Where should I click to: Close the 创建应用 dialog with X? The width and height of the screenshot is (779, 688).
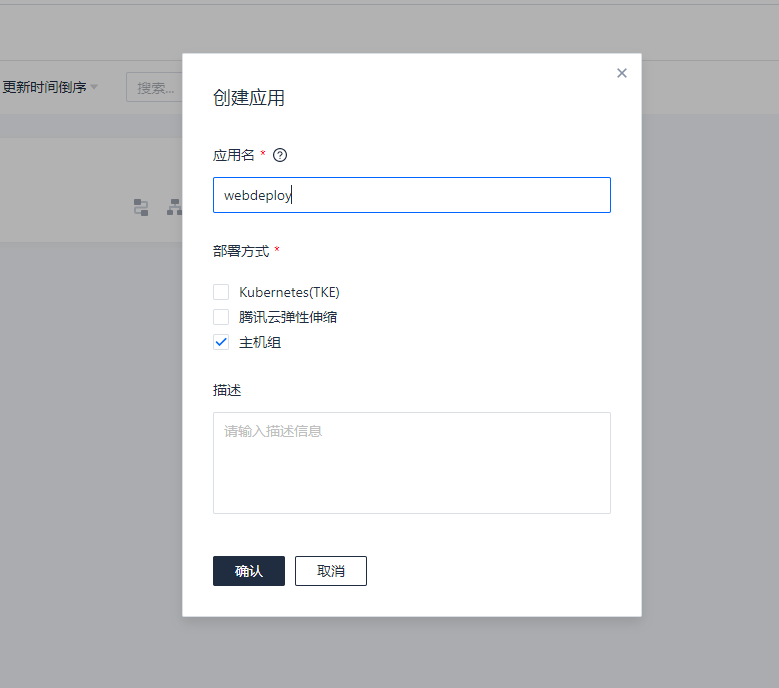pyautogui.click(x=622, y=73)
